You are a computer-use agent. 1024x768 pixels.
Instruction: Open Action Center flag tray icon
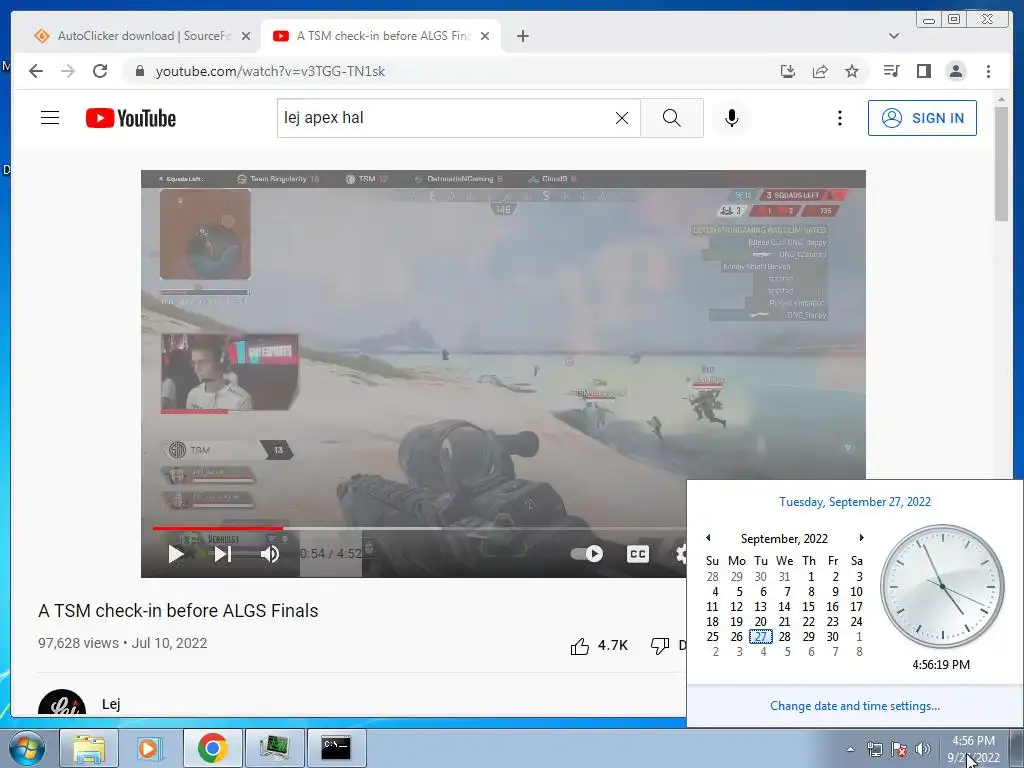(x=899, y=749)
